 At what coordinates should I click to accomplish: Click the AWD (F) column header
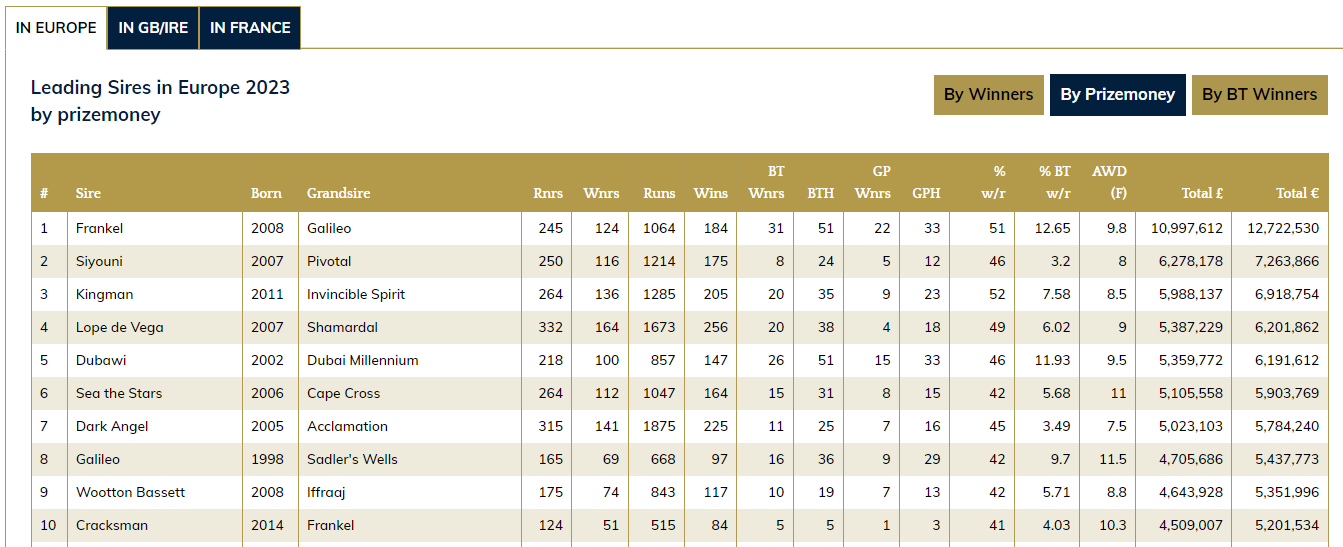click(x=1109, y=182)
